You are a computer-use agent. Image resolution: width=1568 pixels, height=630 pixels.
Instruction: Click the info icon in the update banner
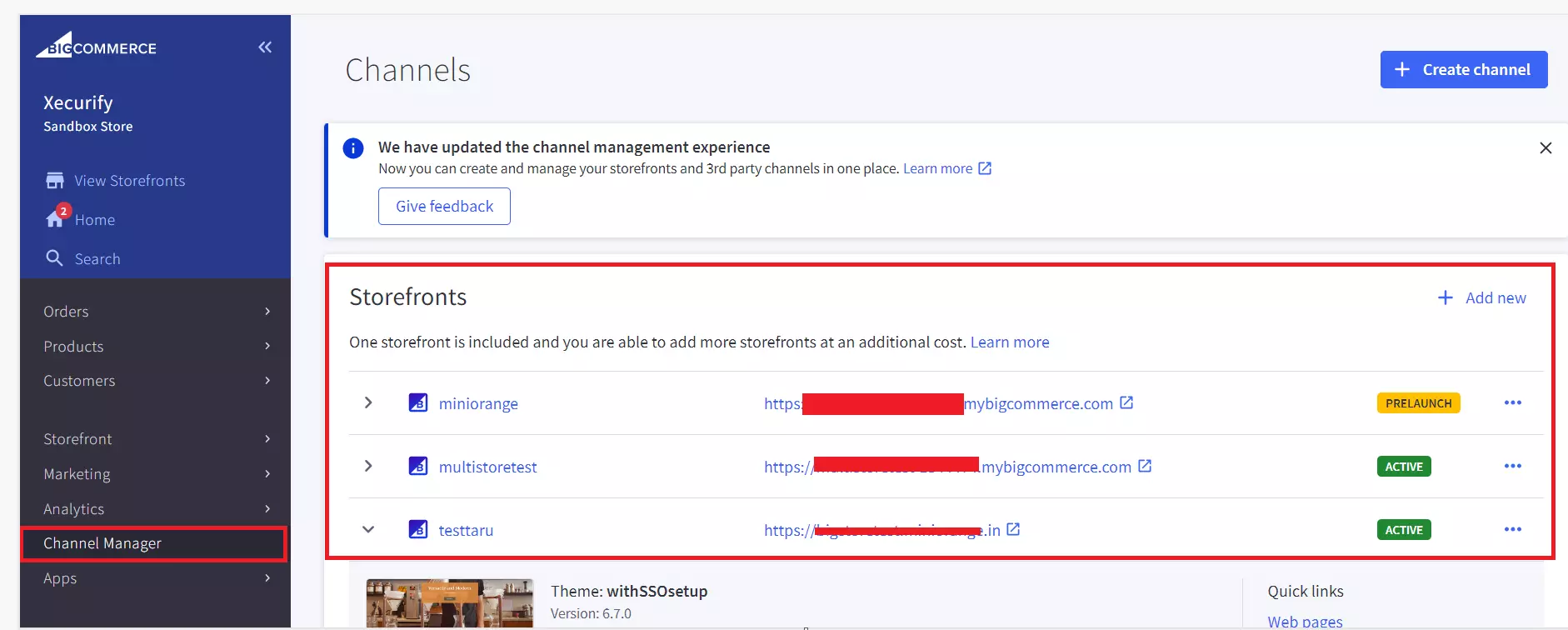coord(353,148)
